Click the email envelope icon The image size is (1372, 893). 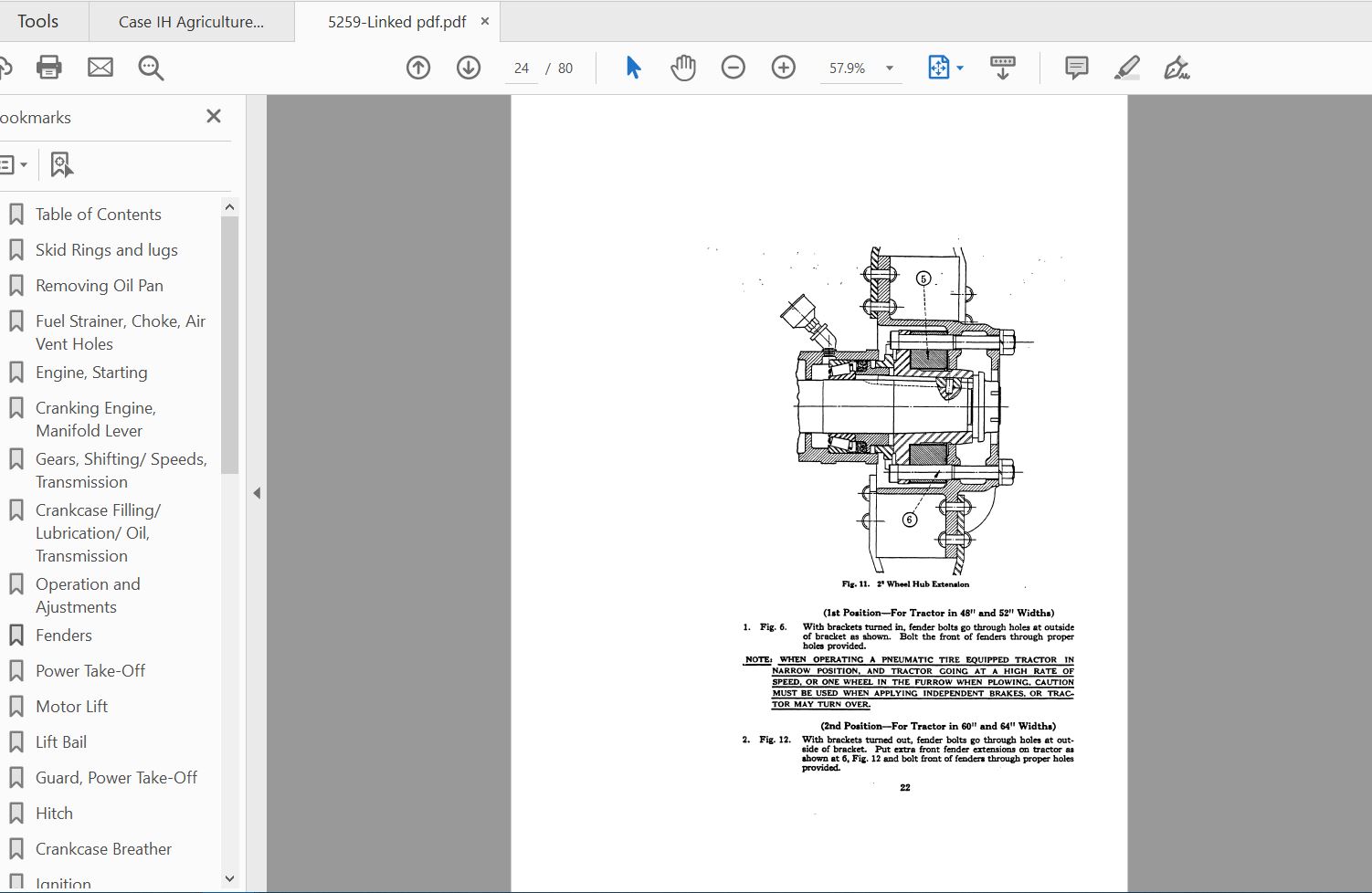point(100,68)
